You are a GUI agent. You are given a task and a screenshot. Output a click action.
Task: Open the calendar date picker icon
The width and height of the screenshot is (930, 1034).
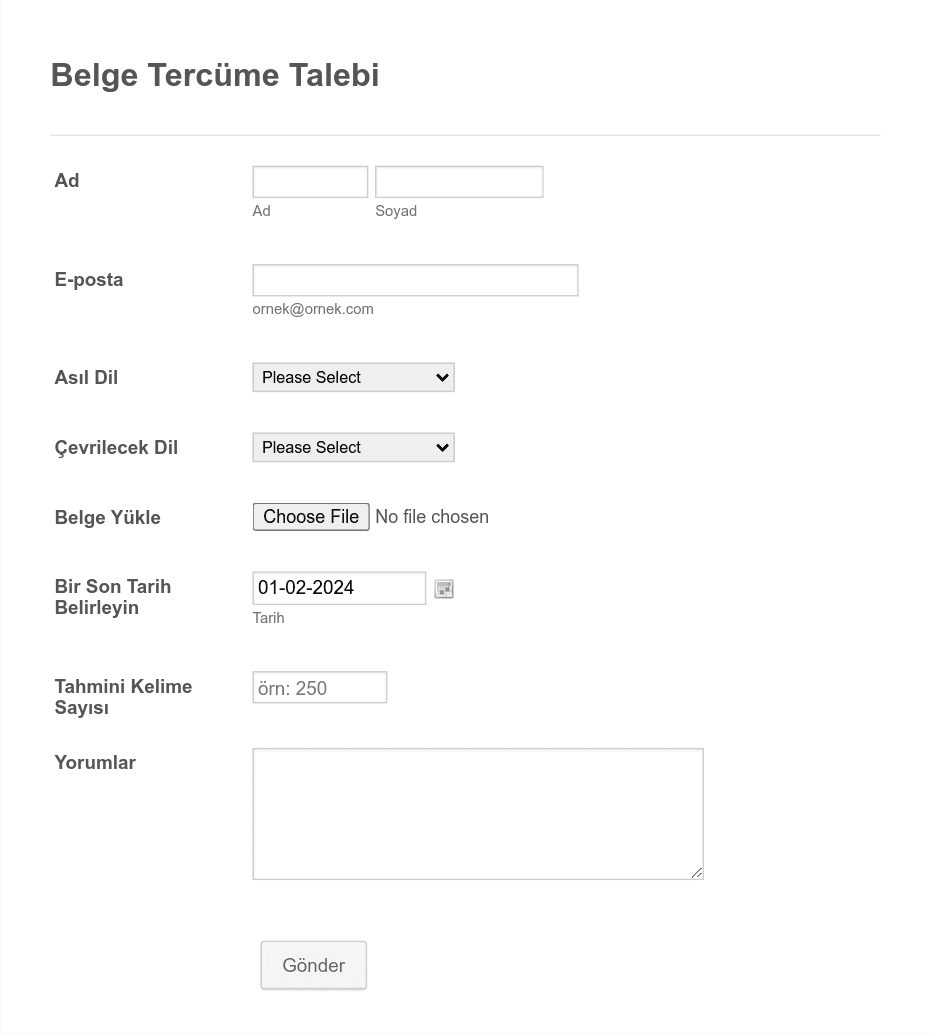444,589
